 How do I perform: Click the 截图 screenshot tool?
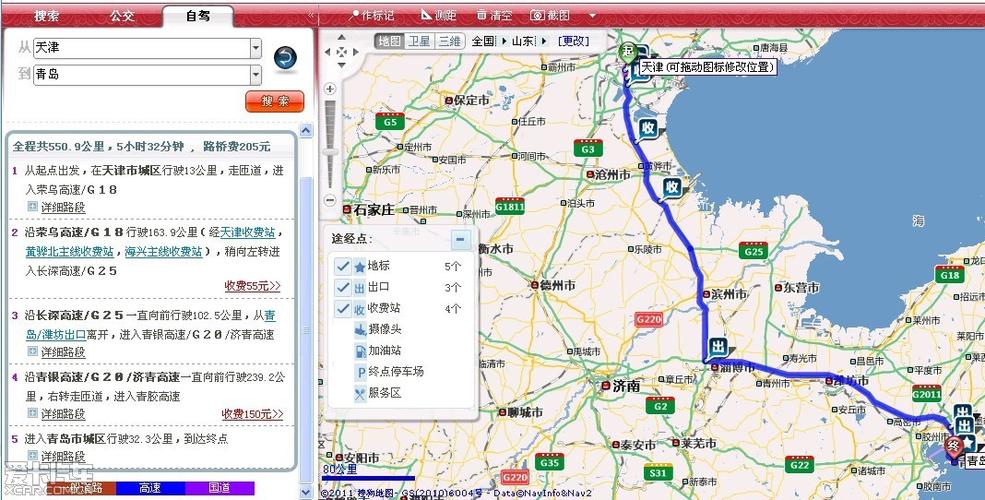point(550,15)
